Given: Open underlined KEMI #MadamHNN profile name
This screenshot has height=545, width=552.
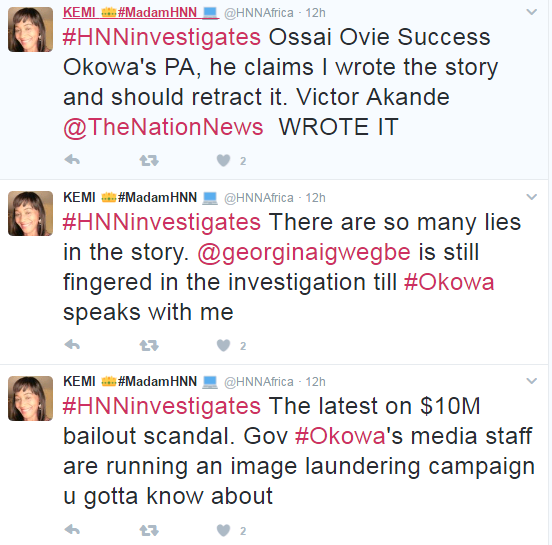Looking at the screenshot, I should coord(141,13).
